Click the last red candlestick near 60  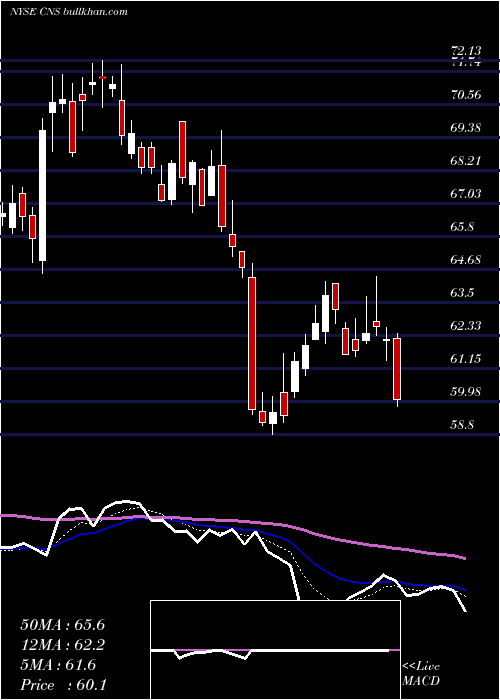click(397, 369)
